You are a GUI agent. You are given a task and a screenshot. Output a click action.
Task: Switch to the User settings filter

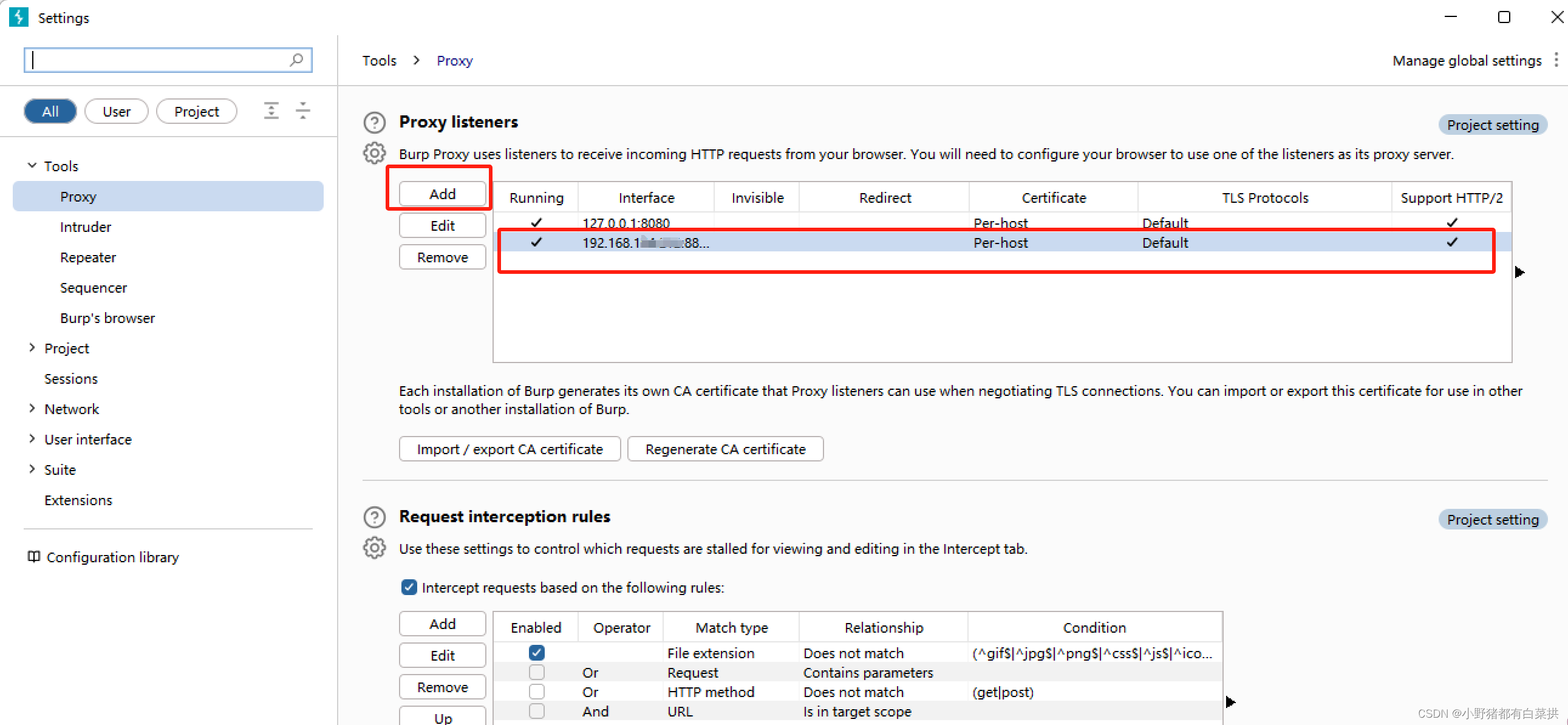[x=116, y=111]
